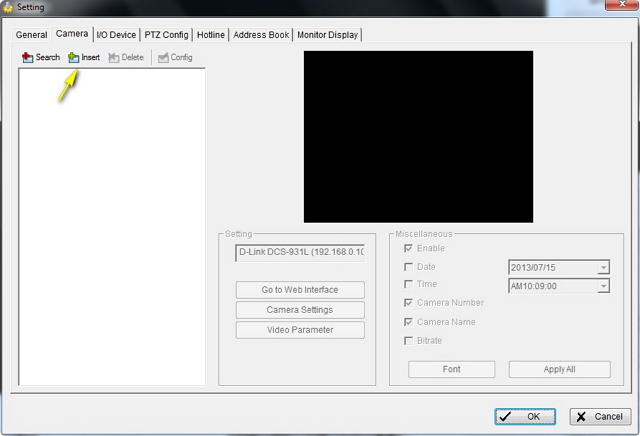Click the black camera preview area
This screenshot has height=436, width=640.
(418, 137)
